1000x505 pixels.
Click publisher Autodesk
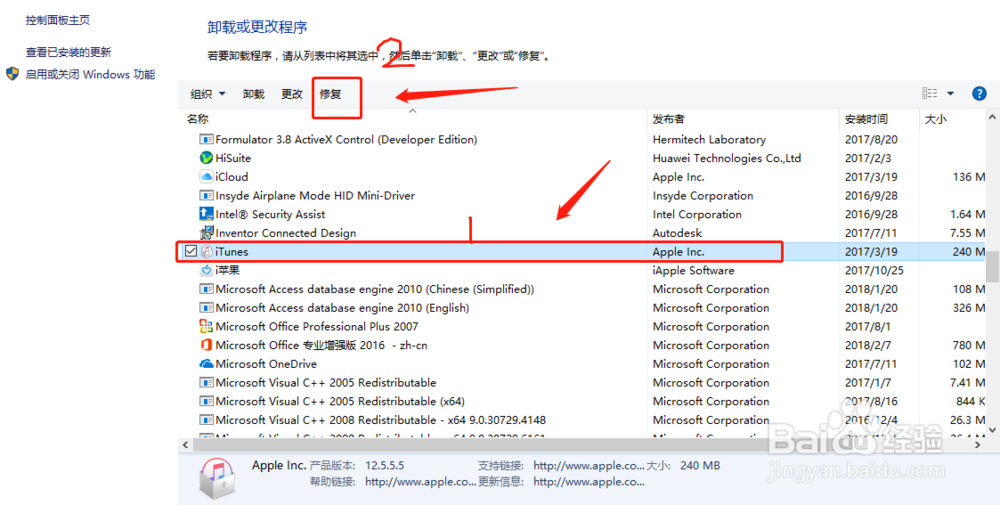pyautogui.click(x=677, y=233)
